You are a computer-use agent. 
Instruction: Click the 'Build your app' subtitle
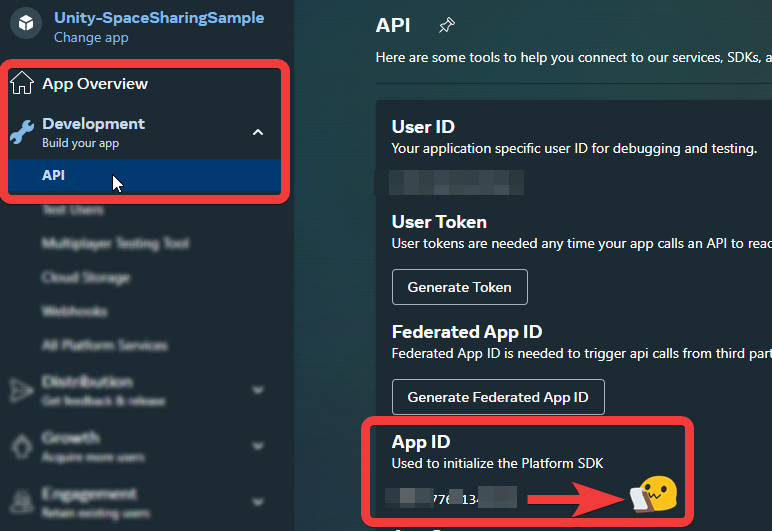click(80, 143)
